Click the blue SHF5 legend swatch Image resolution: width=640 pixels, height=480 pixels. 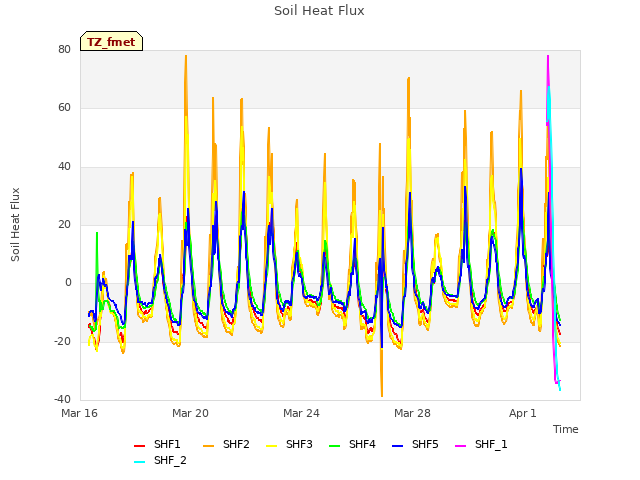click(x=398, y=446)
